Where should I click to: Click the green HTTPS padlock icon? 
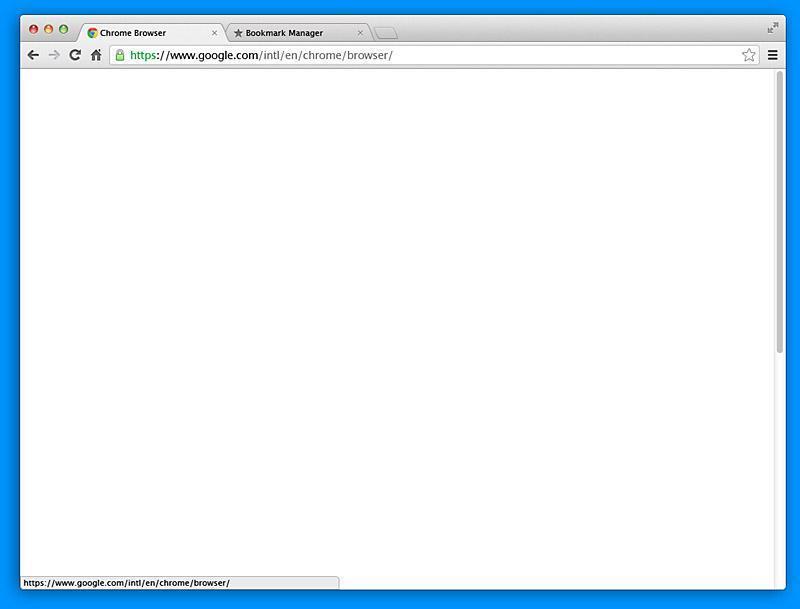tap(118, 55)
